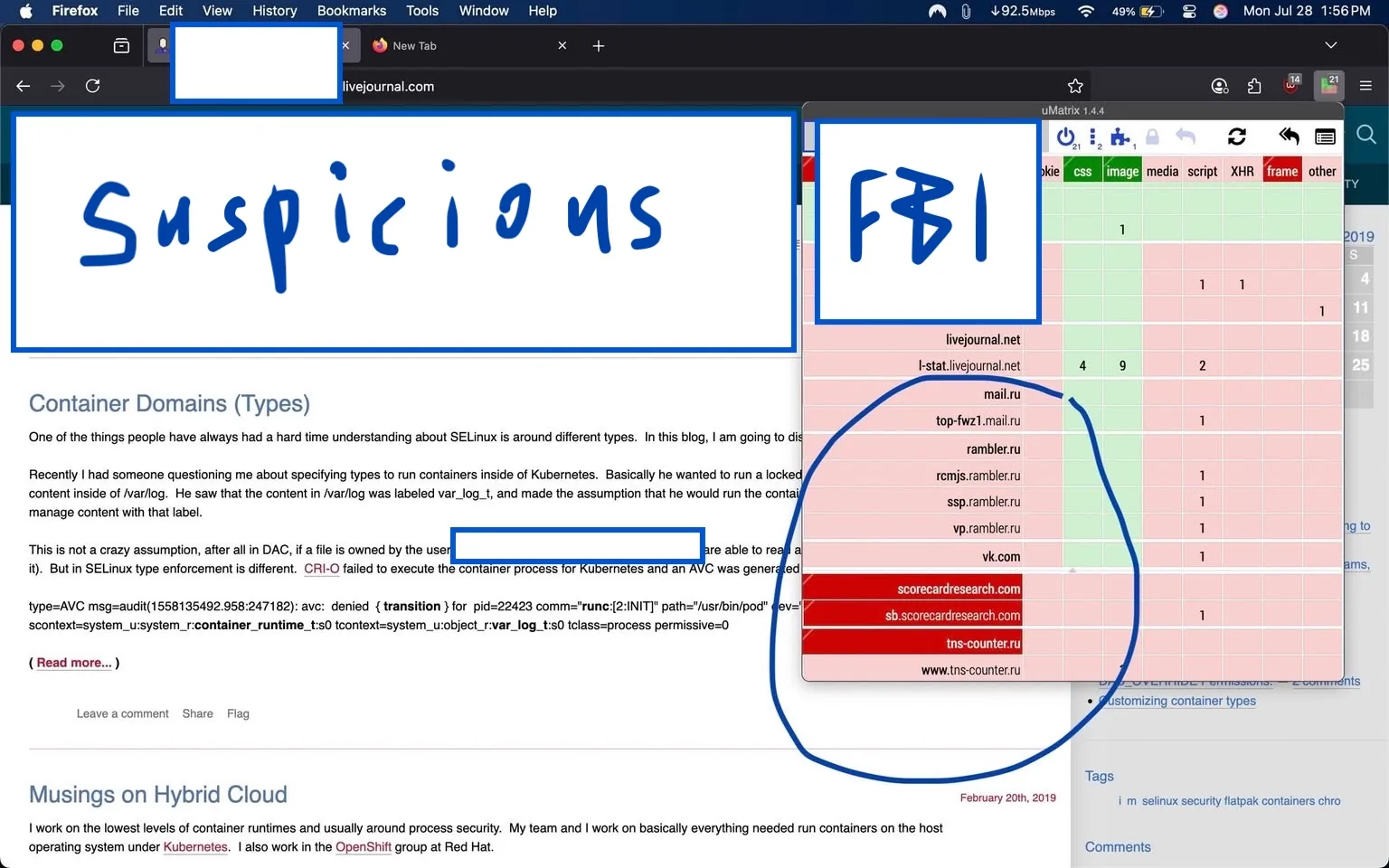Open Bookmarks menu in menu bar
Viewport: 1389px width, 868px height.
tap(351, 11)
